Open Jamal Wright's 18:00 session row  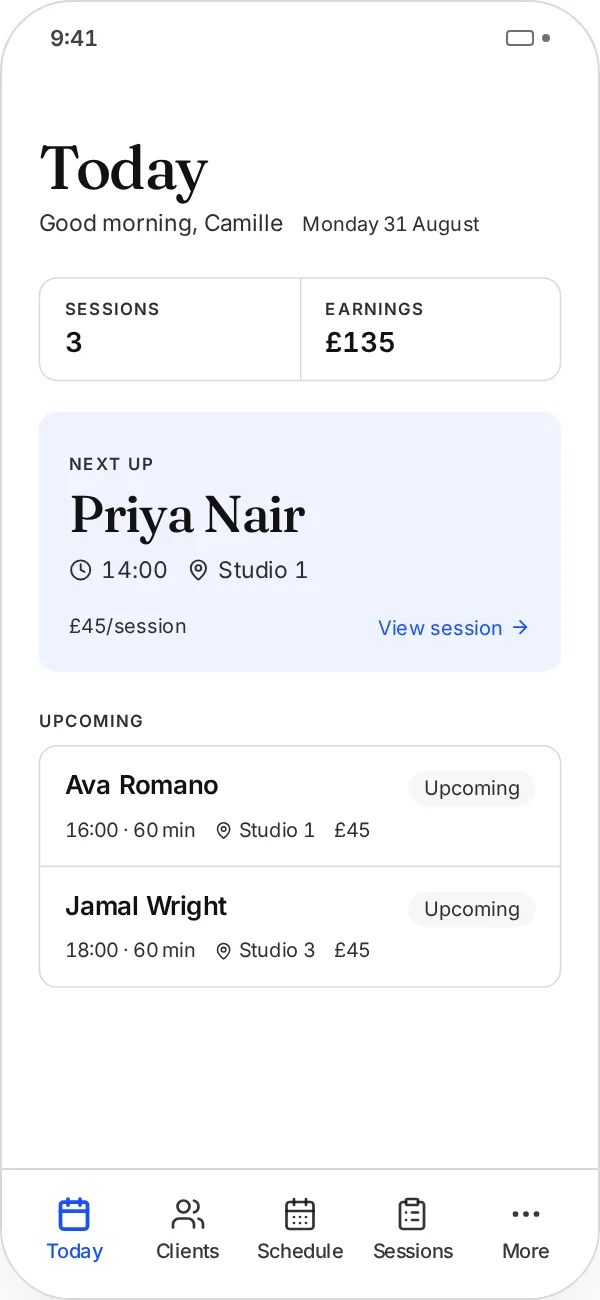click(300, 927)
